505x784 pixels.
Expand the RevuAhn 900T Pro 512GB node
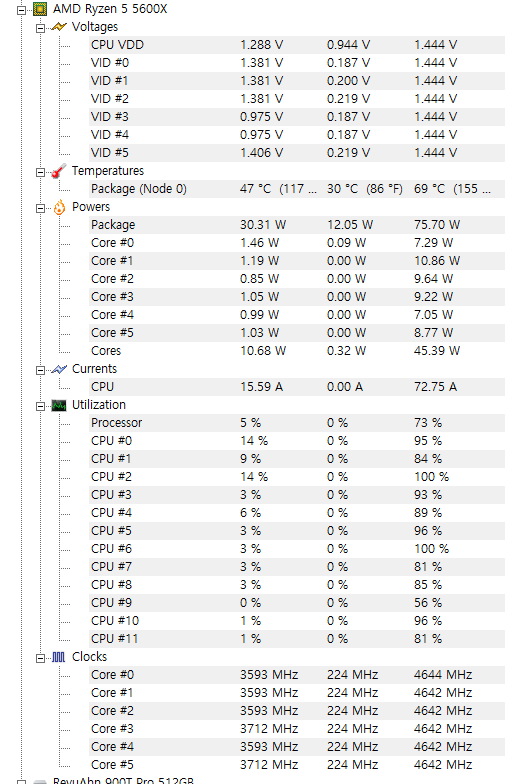click(21, 782)
